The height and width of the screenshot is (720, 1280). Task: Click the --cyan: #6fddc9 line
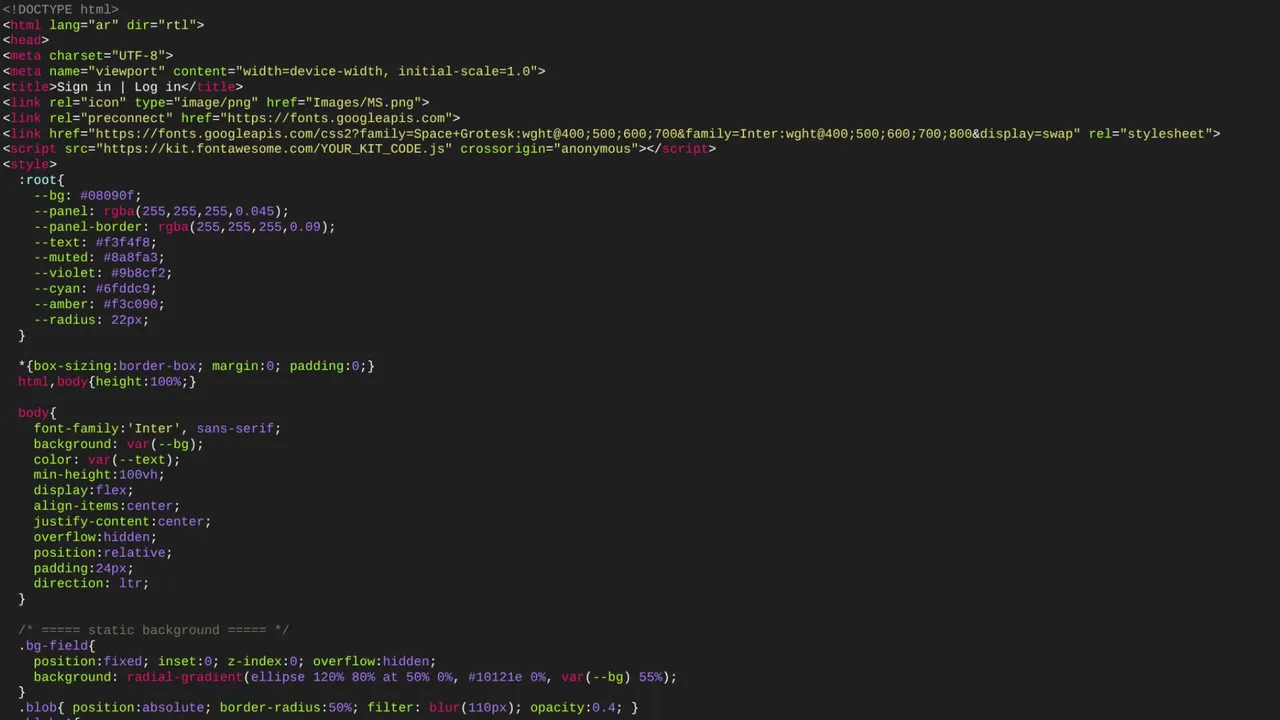tap(95, 289)
